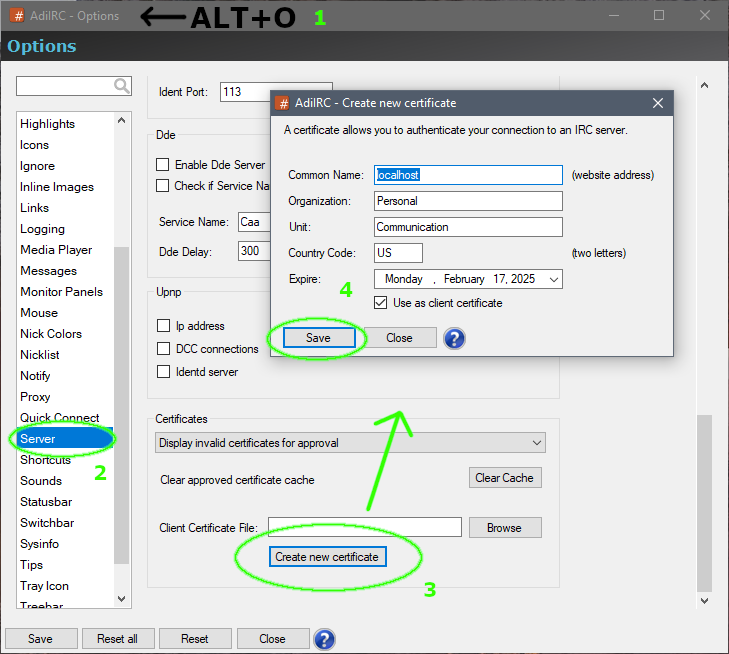This screenshot has height=654, width=729.
Task: Close the Create new certificate dialog with X
Action: (x=657, y=103)
